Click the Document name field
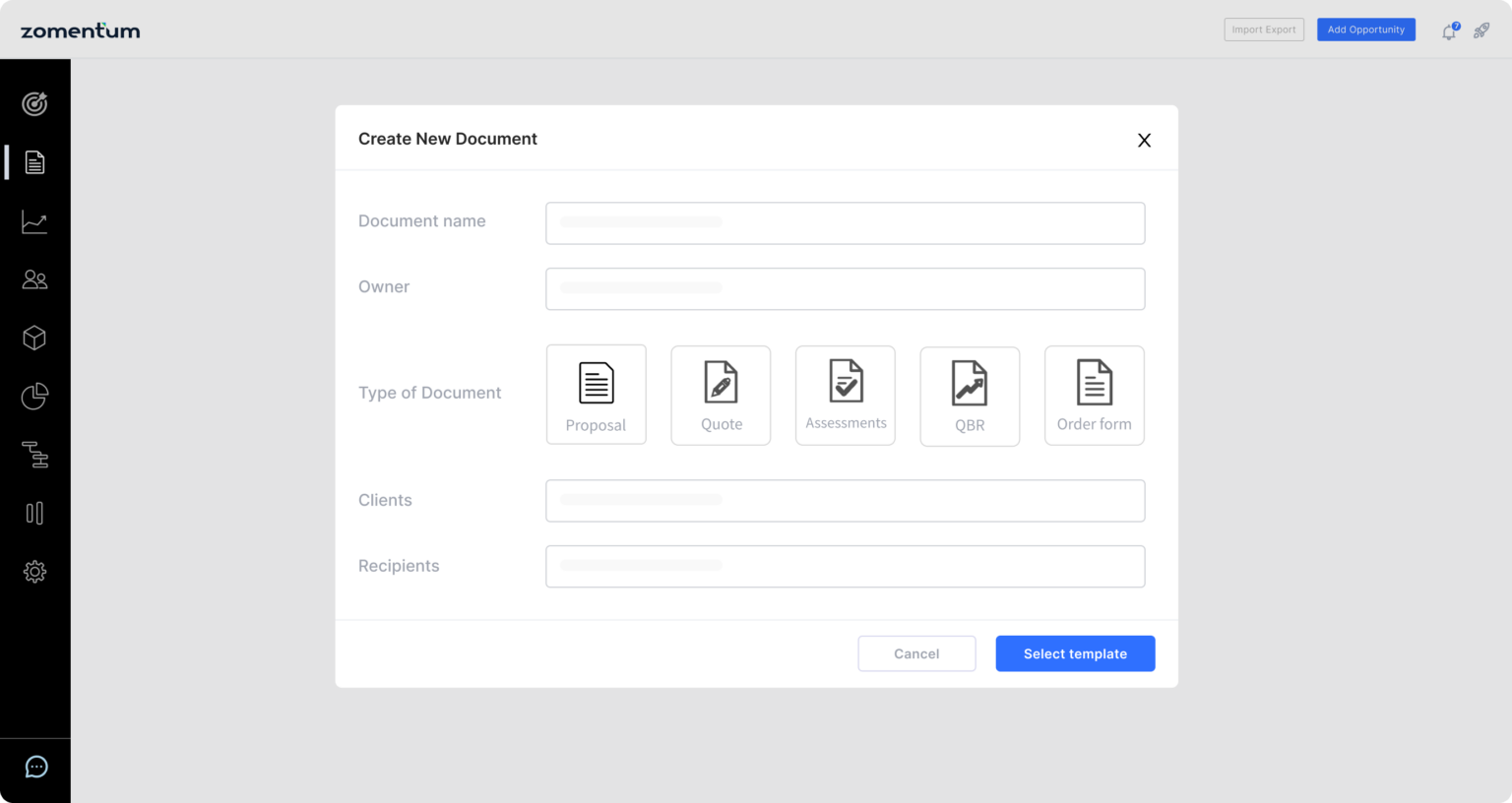Viewport: 1512px width, 803px height. 846,223
